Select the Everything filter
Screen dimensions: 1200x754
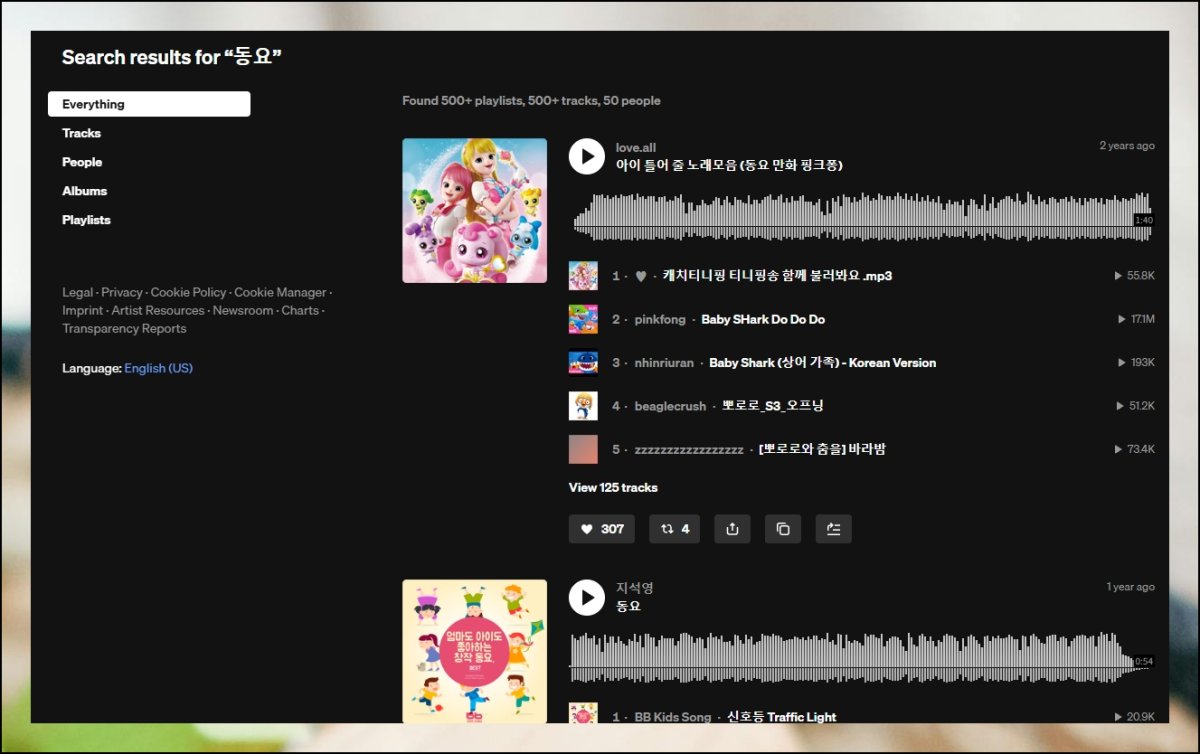tap(149, 104)
